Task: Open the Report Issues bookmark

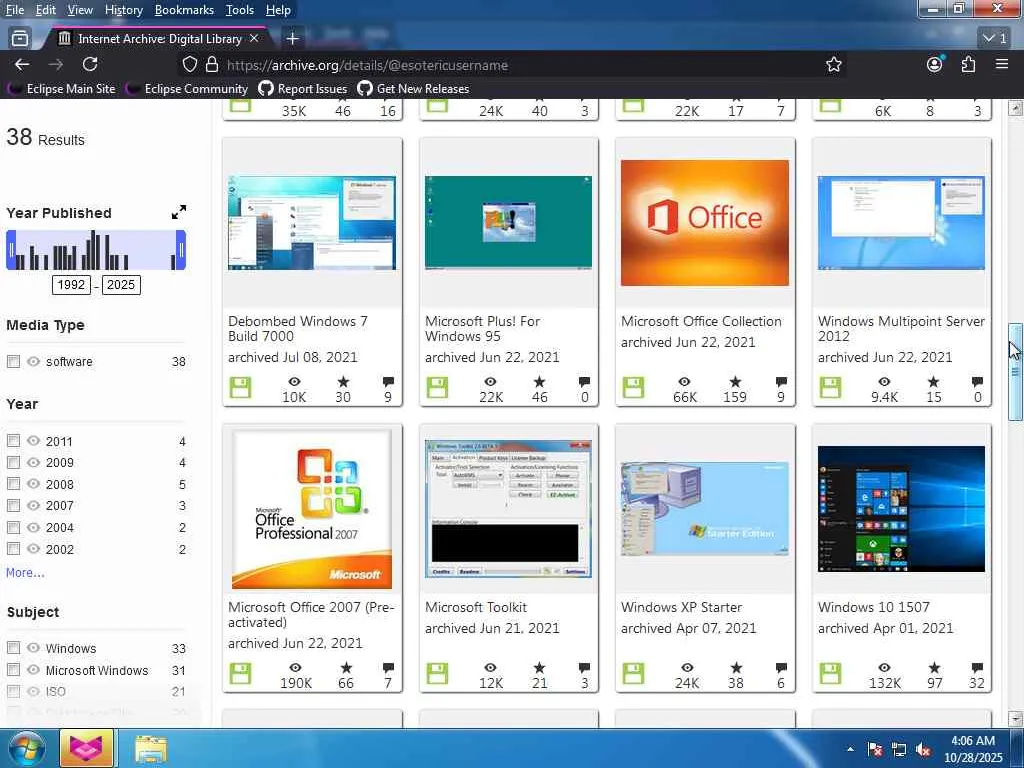Action: click(303, 89)
